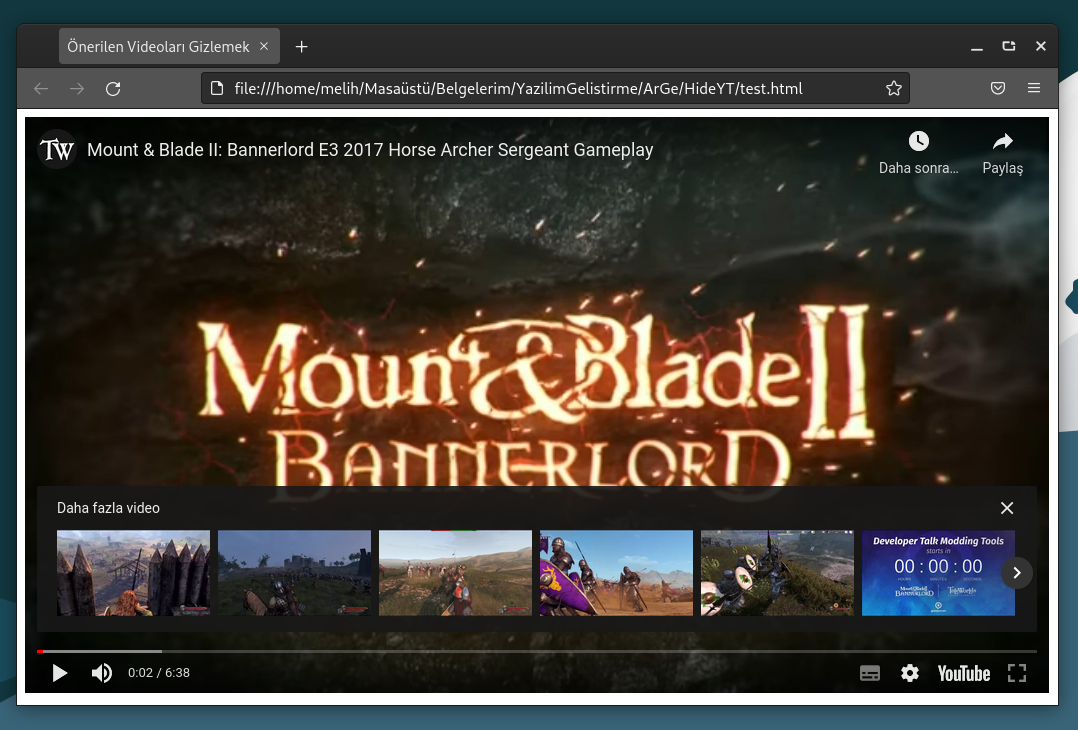This screenshot has height=730, width=1078.
Task: Open the dark castle field thumbnail
Action: 294,573
